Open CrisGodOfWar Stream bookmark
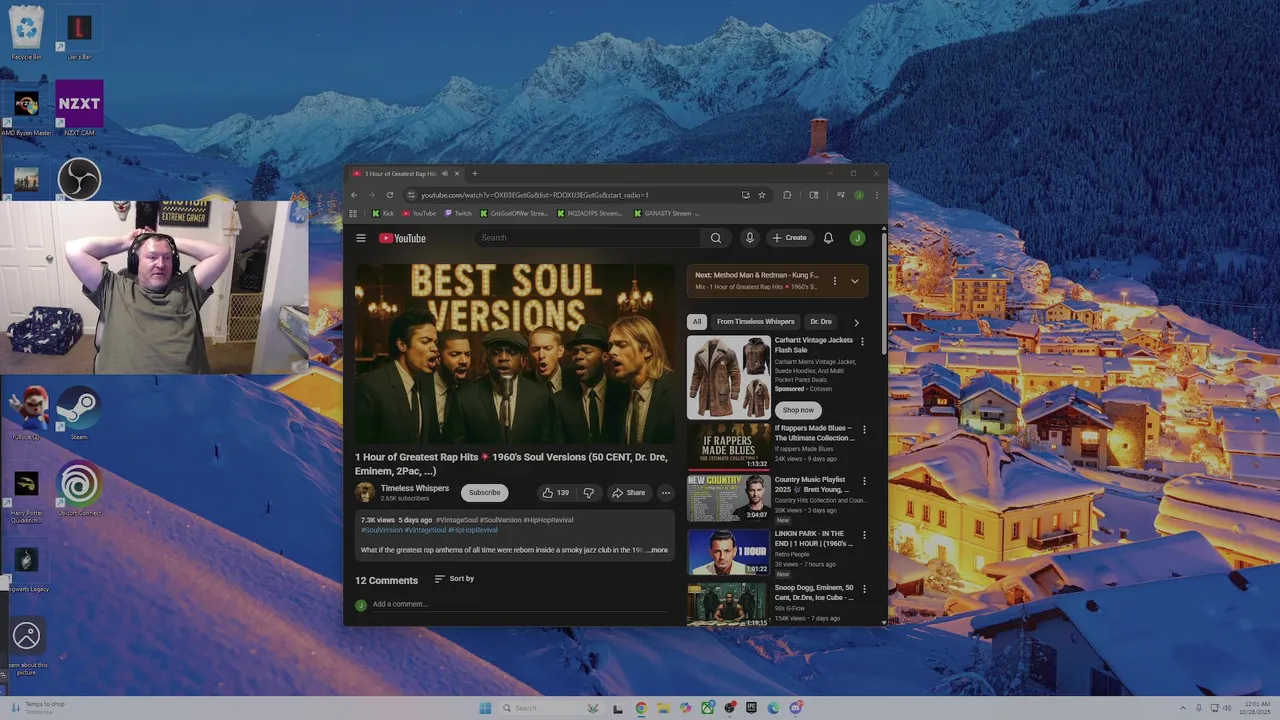 tap(514, 213)
